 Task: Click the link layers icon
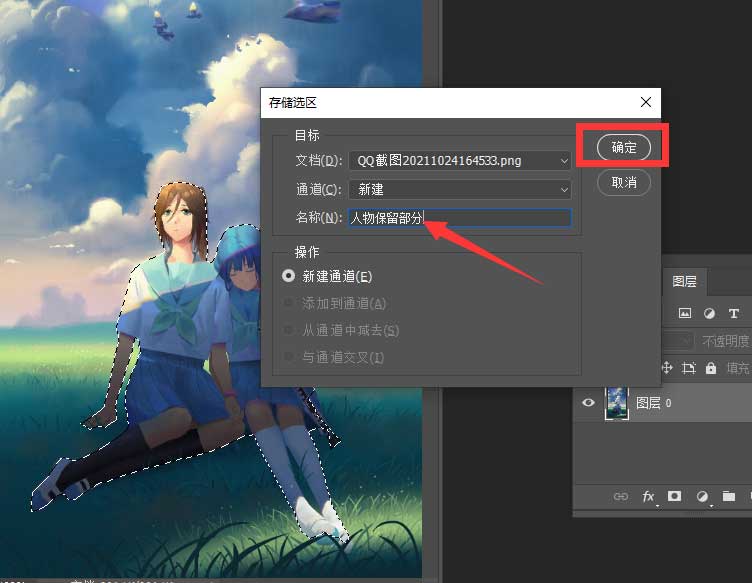621,496
